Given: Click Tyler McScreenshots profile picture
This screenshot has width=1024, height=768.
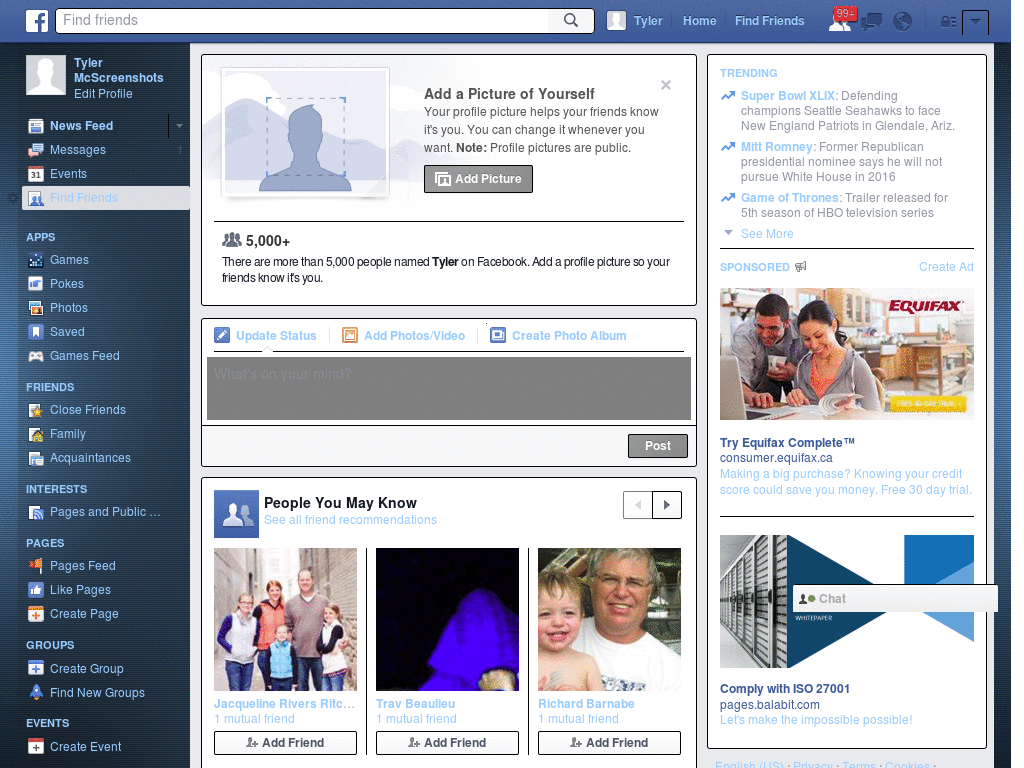Looking at the screenshot, I should pos(46,75).
